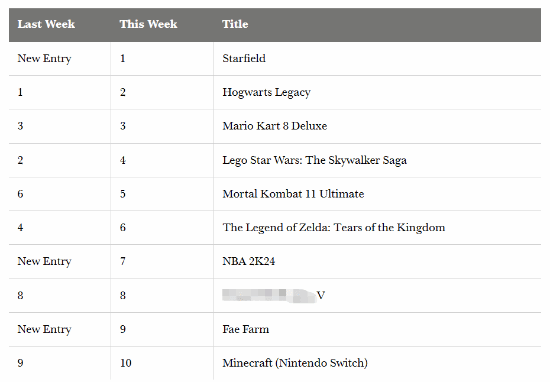The width and height of the screenshot is (550, 382).
Task: Click Lego Star Wars: The Skywalker Saga
Action: pos(314,160)
